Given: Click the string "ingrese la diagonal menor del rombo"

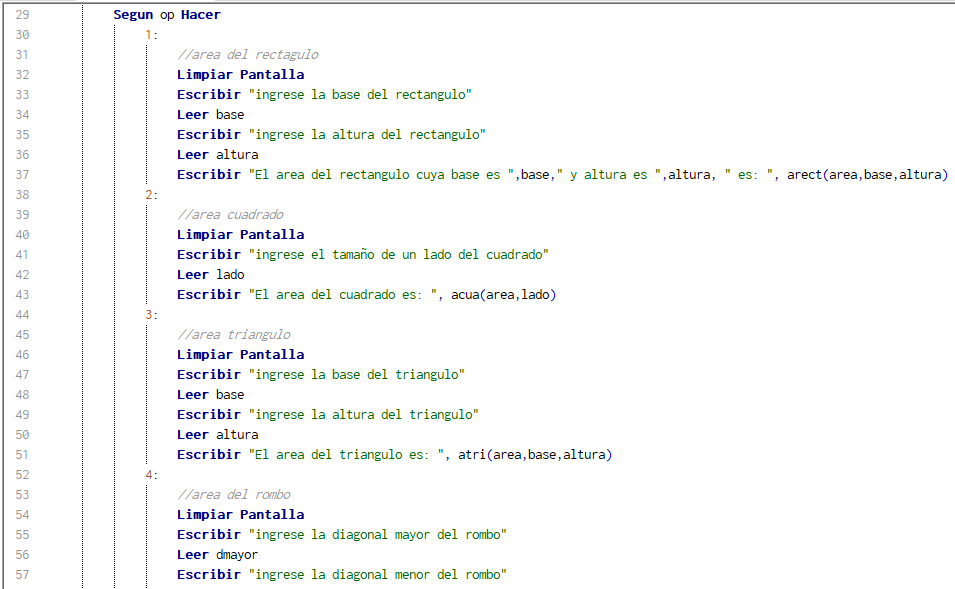Looking at the screenshot, I should 378,575.
